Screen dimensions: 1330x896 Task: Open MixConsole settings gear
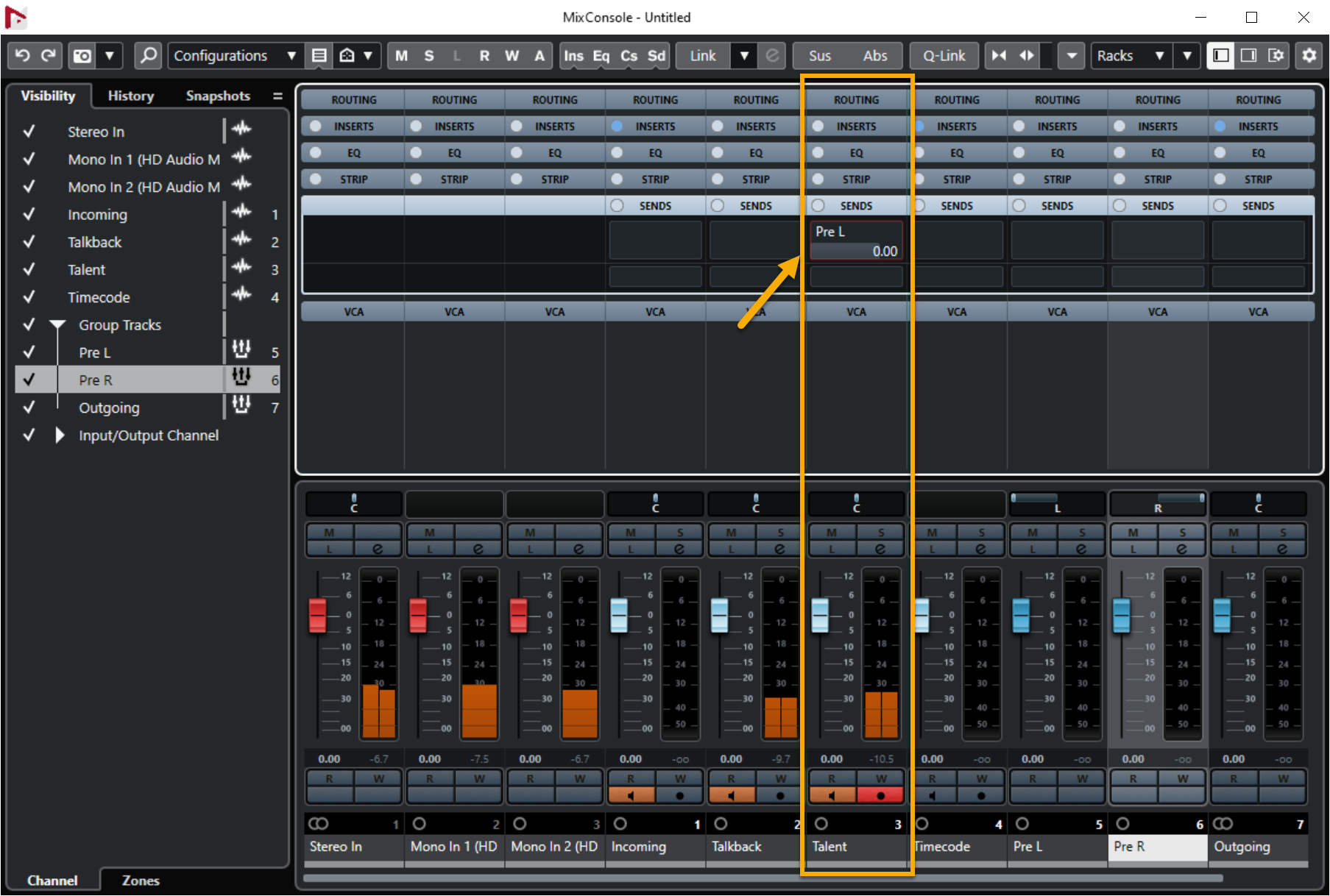[x=1309, y=56]
